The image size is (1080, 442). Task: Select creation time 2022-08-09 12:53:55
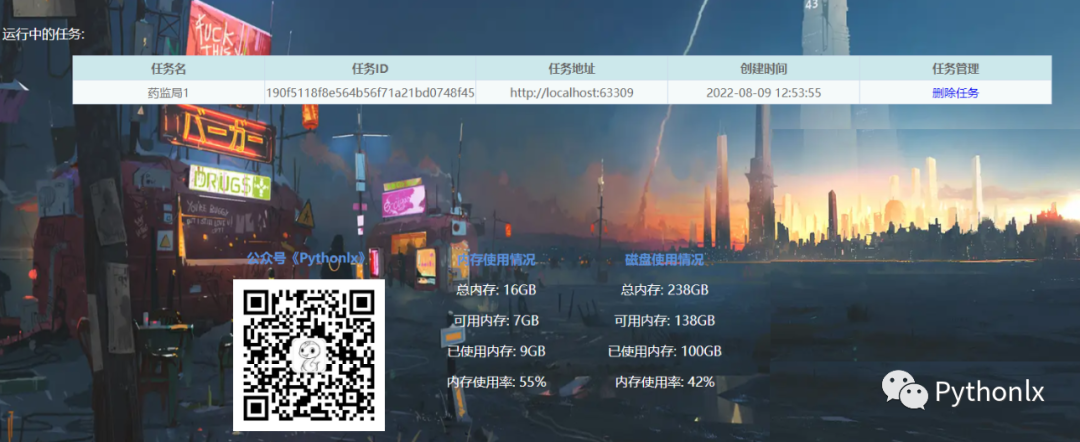click(x=764, y=93)
